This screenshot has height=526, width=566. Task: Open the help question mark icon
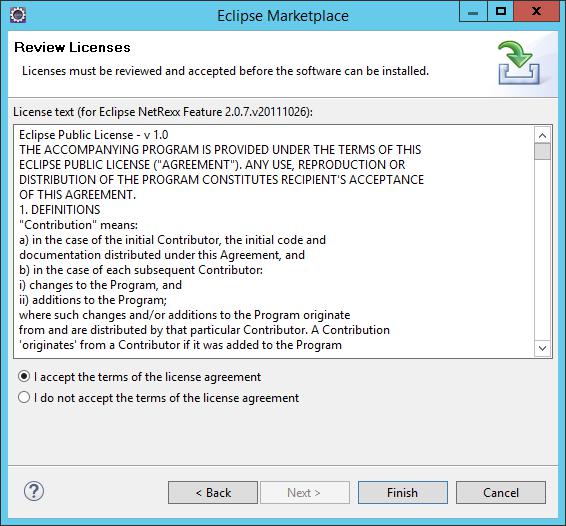pos(34,491)
